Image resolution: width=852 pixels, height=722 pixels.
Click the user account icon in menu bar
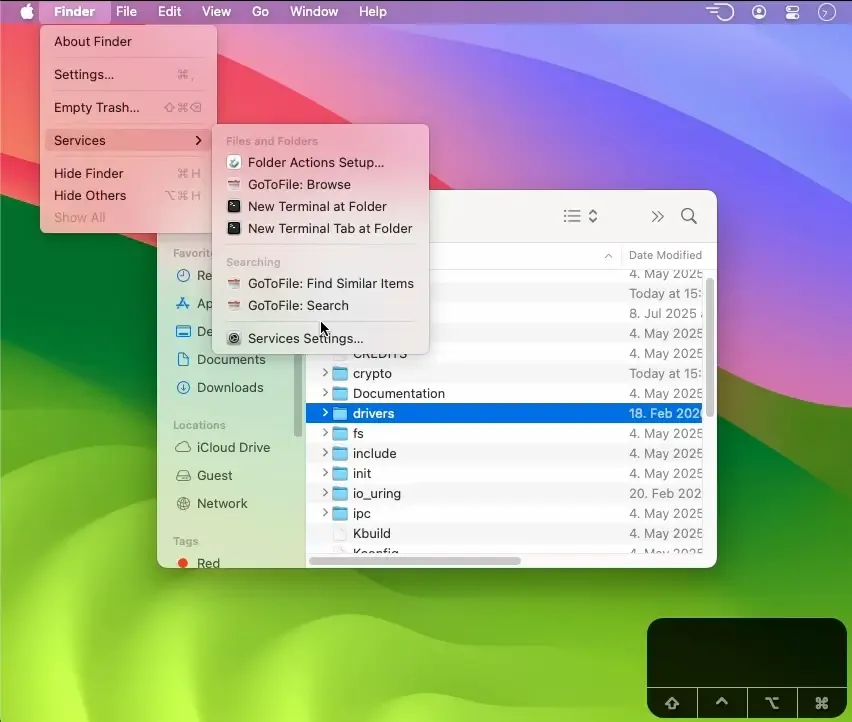[759, 12]
